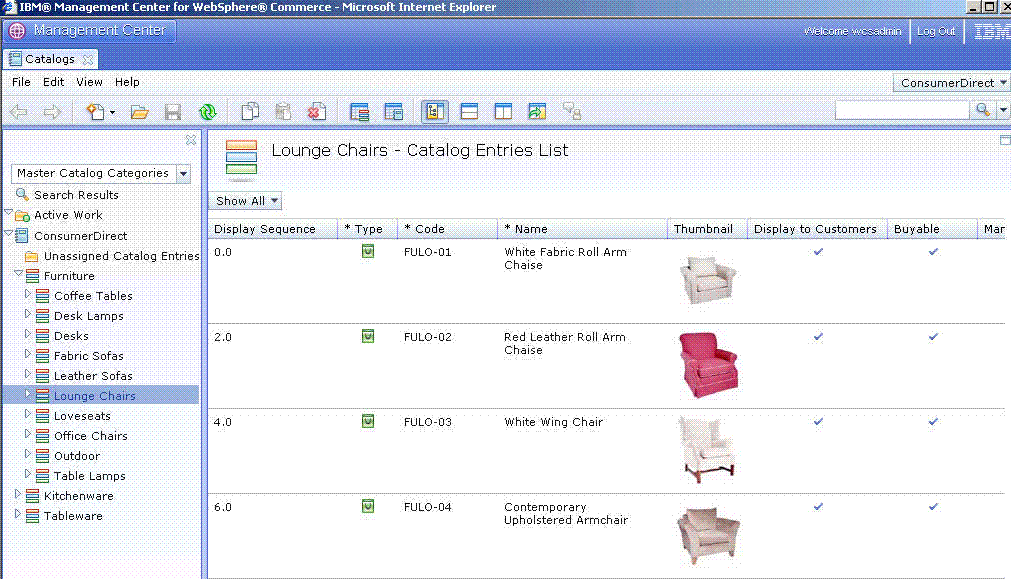Open the Show All filter dropdown
1011x579 pixels.
[246, 201]
